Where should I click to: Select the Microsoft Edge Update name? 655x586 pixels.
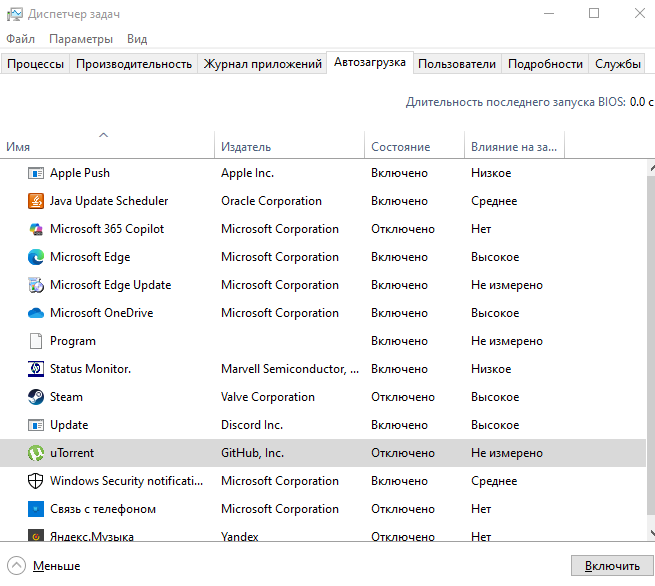111,285
